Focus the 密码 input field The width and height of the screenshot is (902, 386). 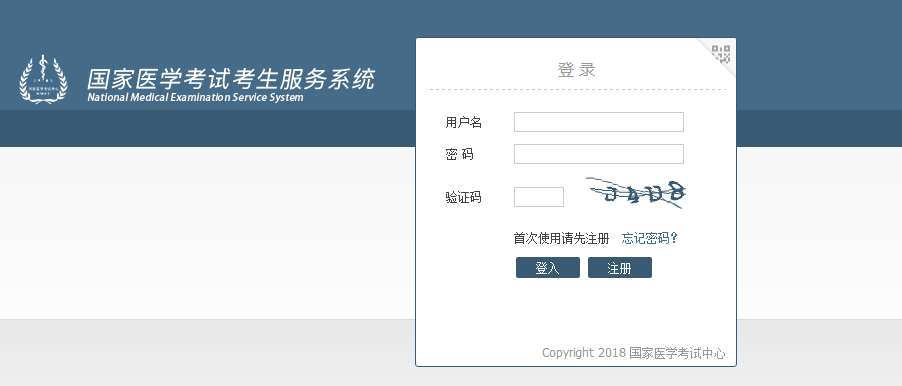point(599,154)
